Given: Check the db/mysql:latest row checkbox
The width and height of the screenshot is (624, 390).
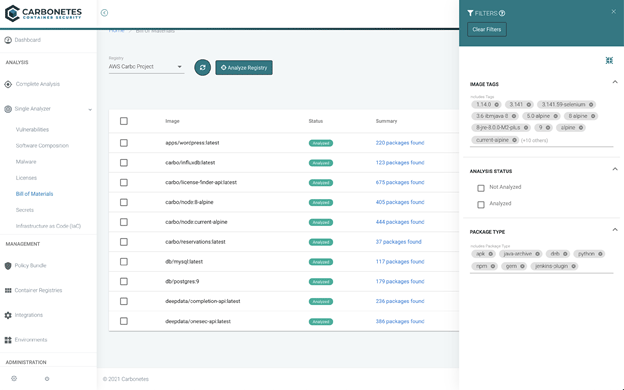Looking at the screenshot, I should pos(124,262).
